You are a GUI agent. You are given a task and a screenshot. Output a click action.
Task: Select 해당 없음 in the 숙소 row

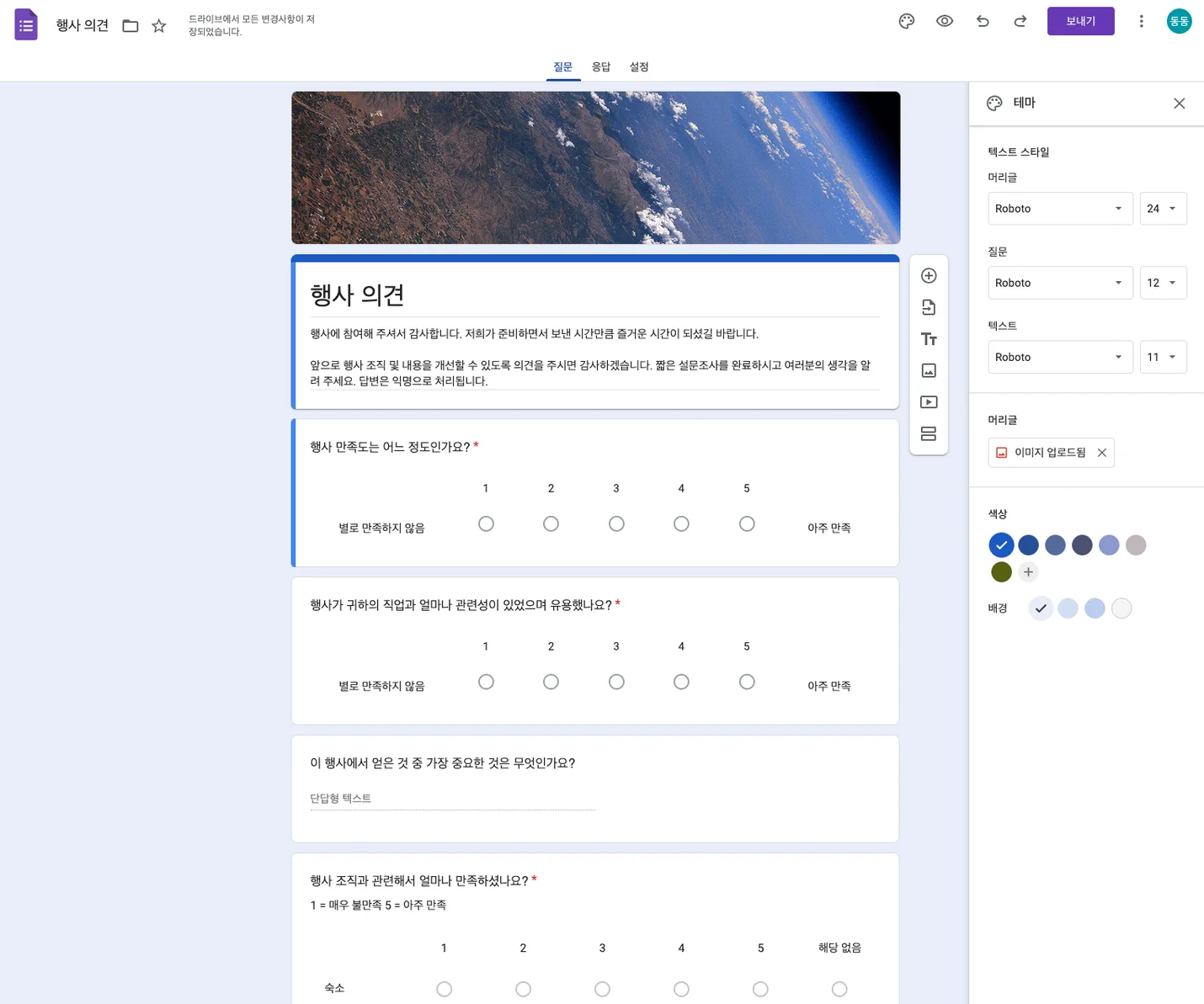(x=839, y=989)
